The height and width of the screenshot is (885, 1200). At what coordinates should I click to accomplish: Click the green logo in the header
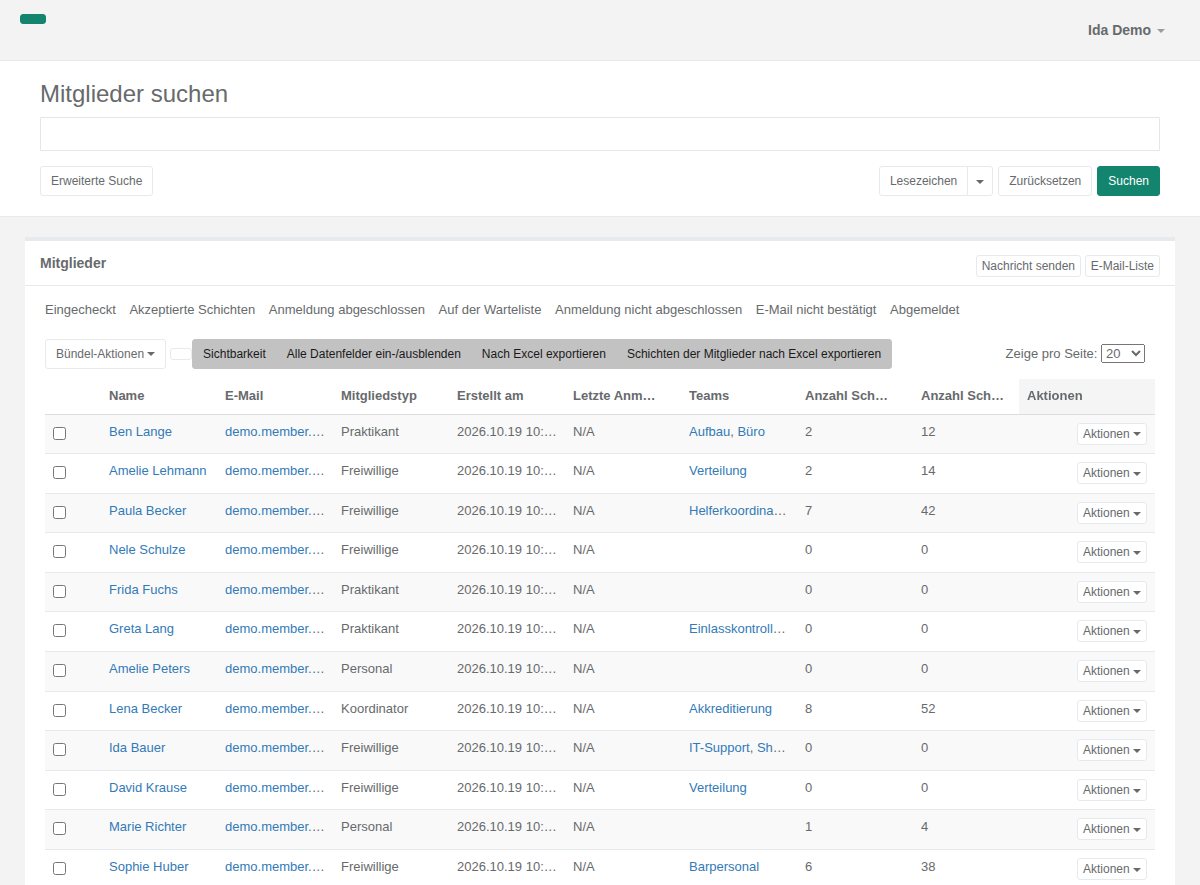33,19
